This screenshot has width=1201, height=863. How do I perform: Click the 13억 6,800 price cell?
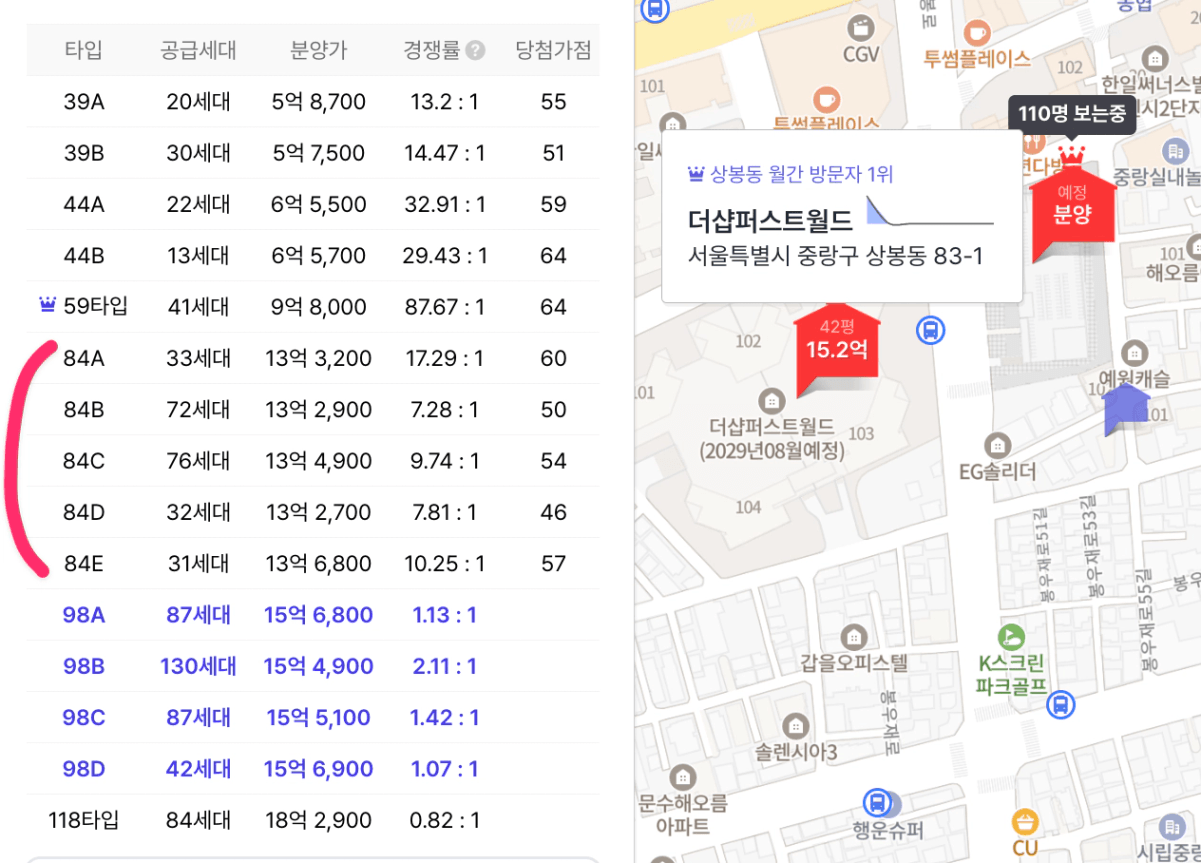point(318,564)
